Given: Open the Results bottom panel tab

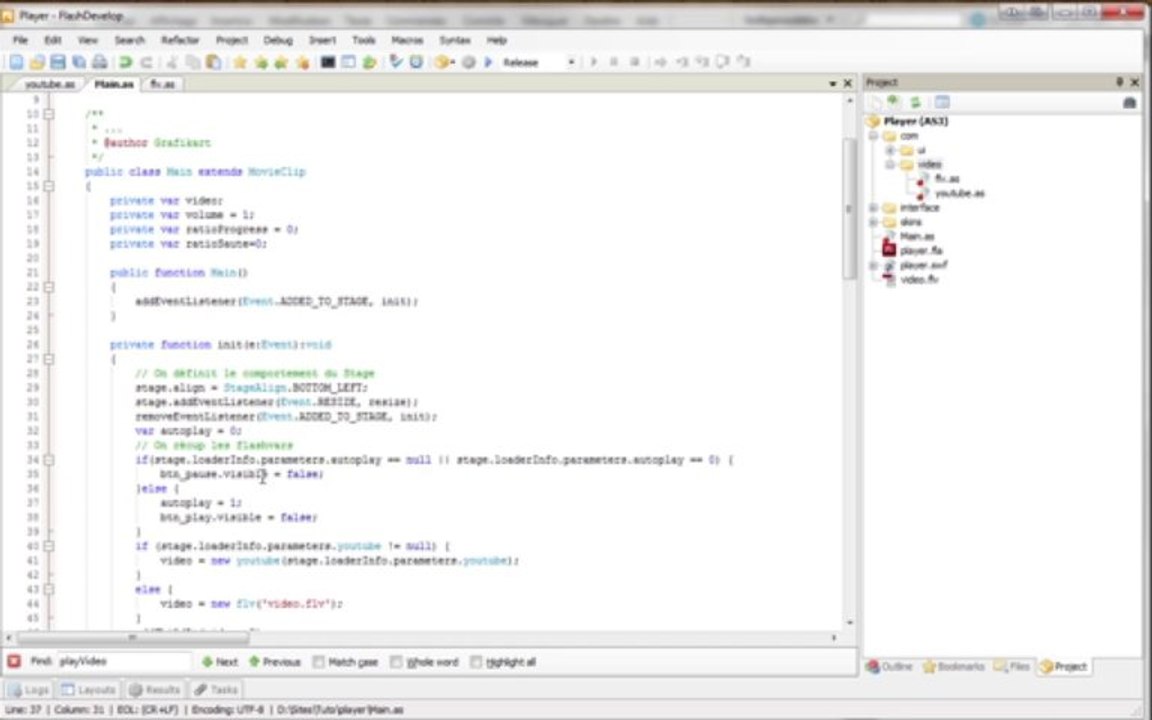Looking at the screenshot, I should (x=154, y=689).
